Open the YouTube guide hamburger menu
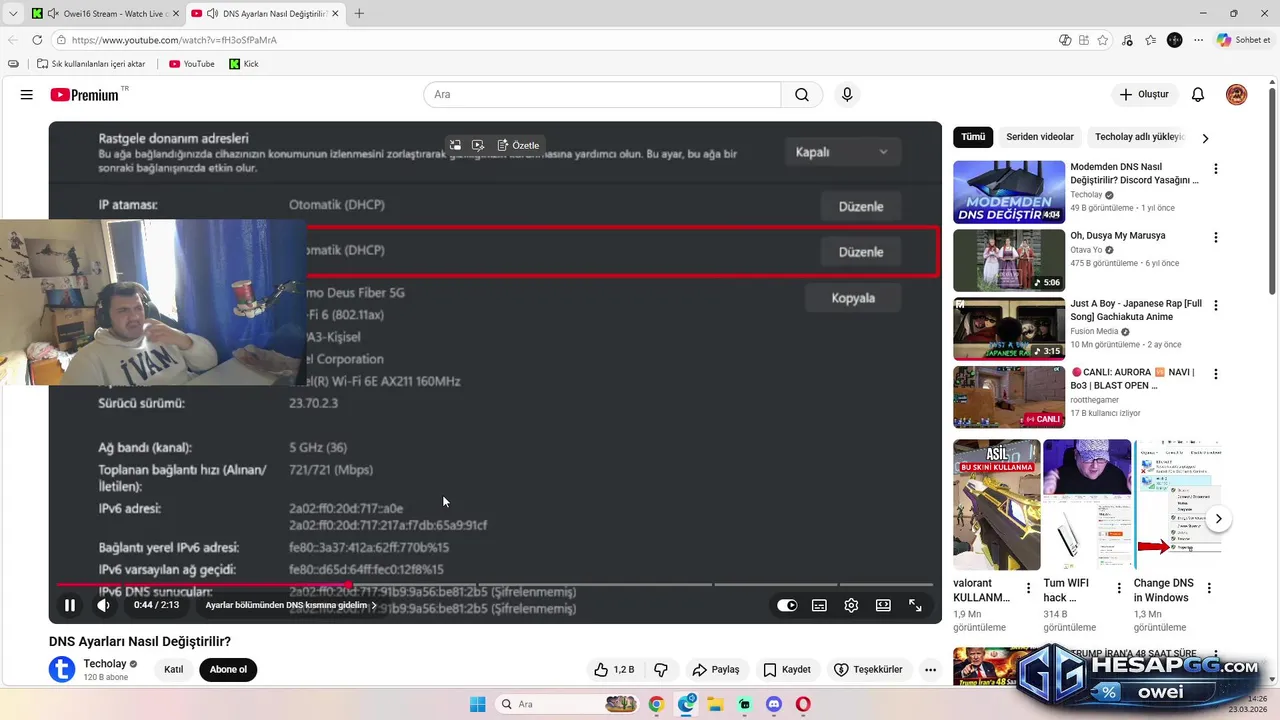 [27, 95]
